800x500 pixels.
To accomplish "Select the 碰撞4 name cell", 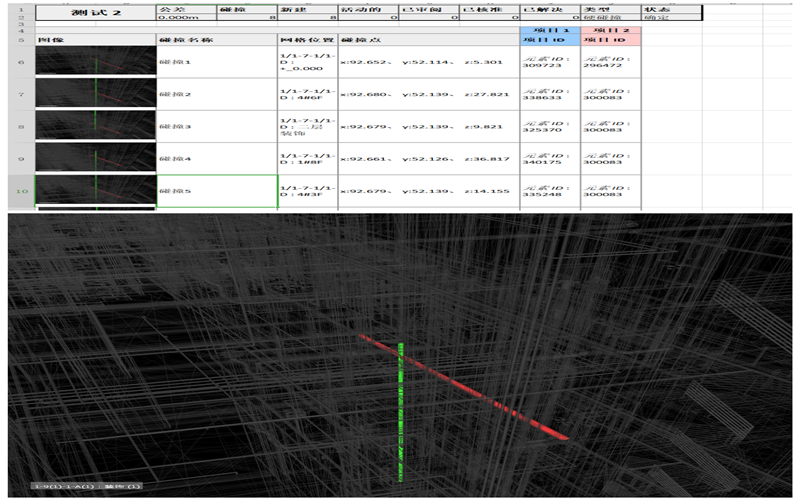I will [217, 159].
